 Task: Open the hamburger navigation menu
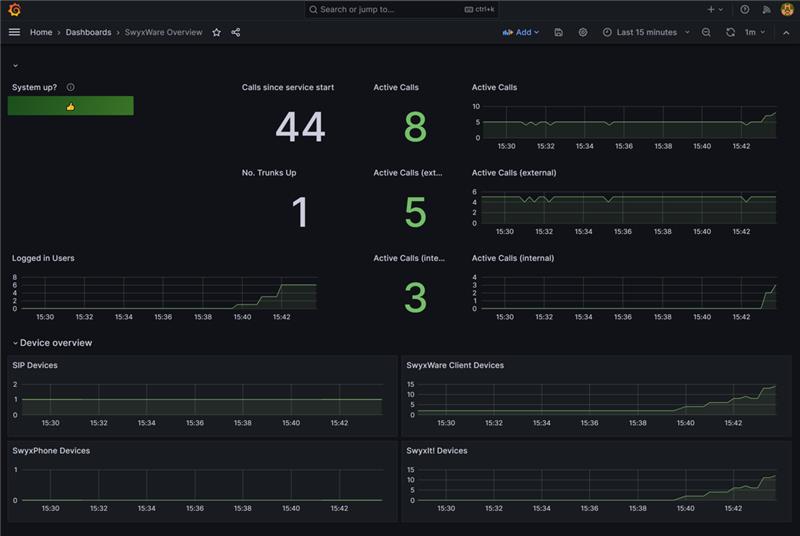(x=14, y=32)
